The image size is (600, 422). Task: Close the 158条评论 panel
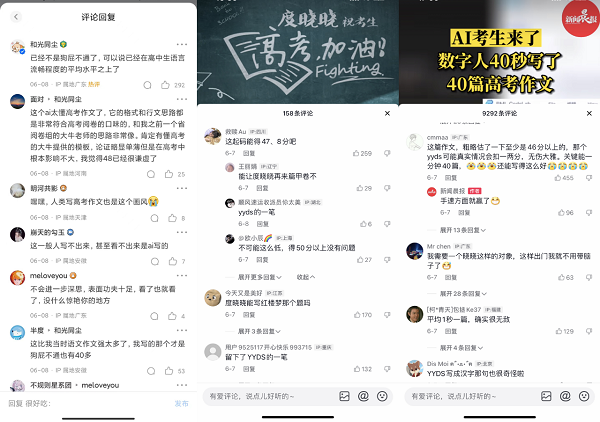click(x=387, y=113)
